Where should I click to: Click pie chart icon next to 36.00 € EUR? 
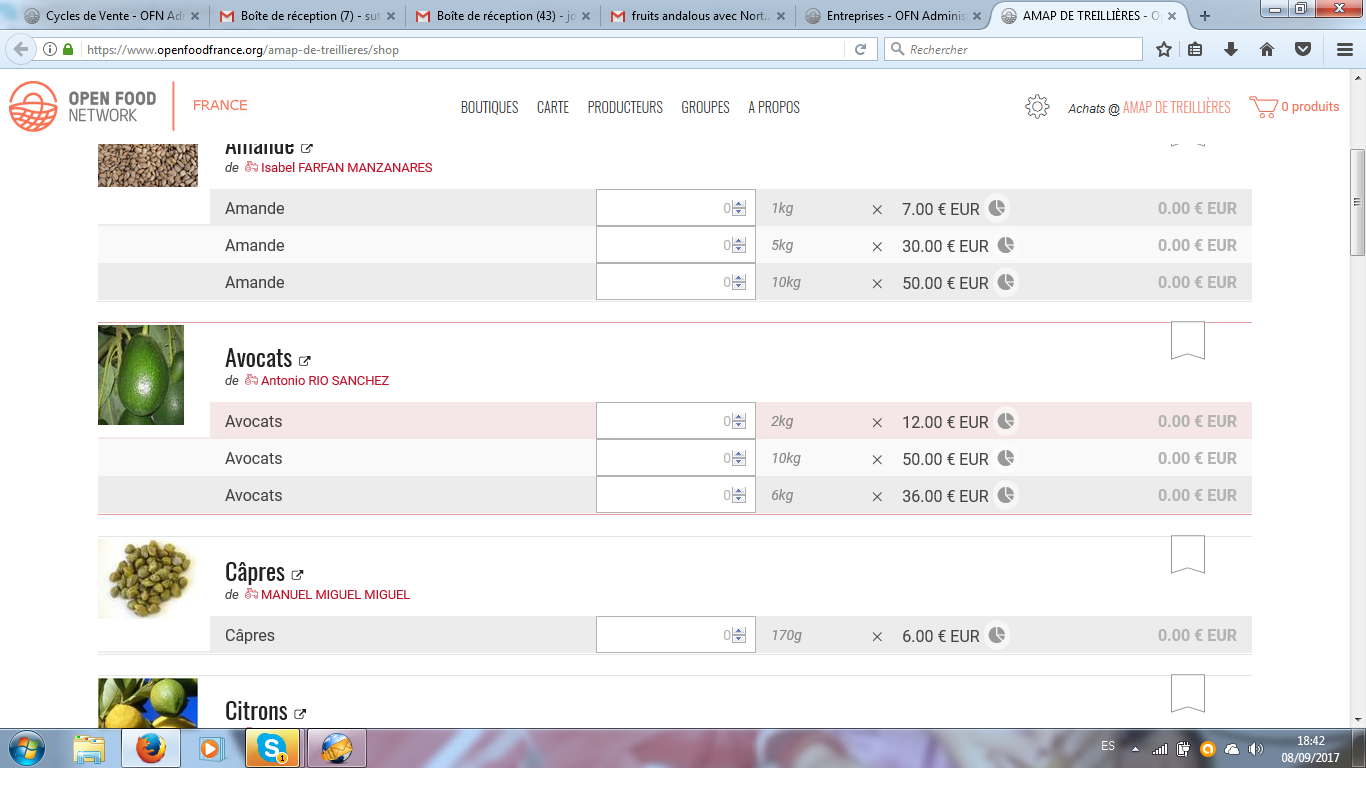click(x=1006, y=495)
